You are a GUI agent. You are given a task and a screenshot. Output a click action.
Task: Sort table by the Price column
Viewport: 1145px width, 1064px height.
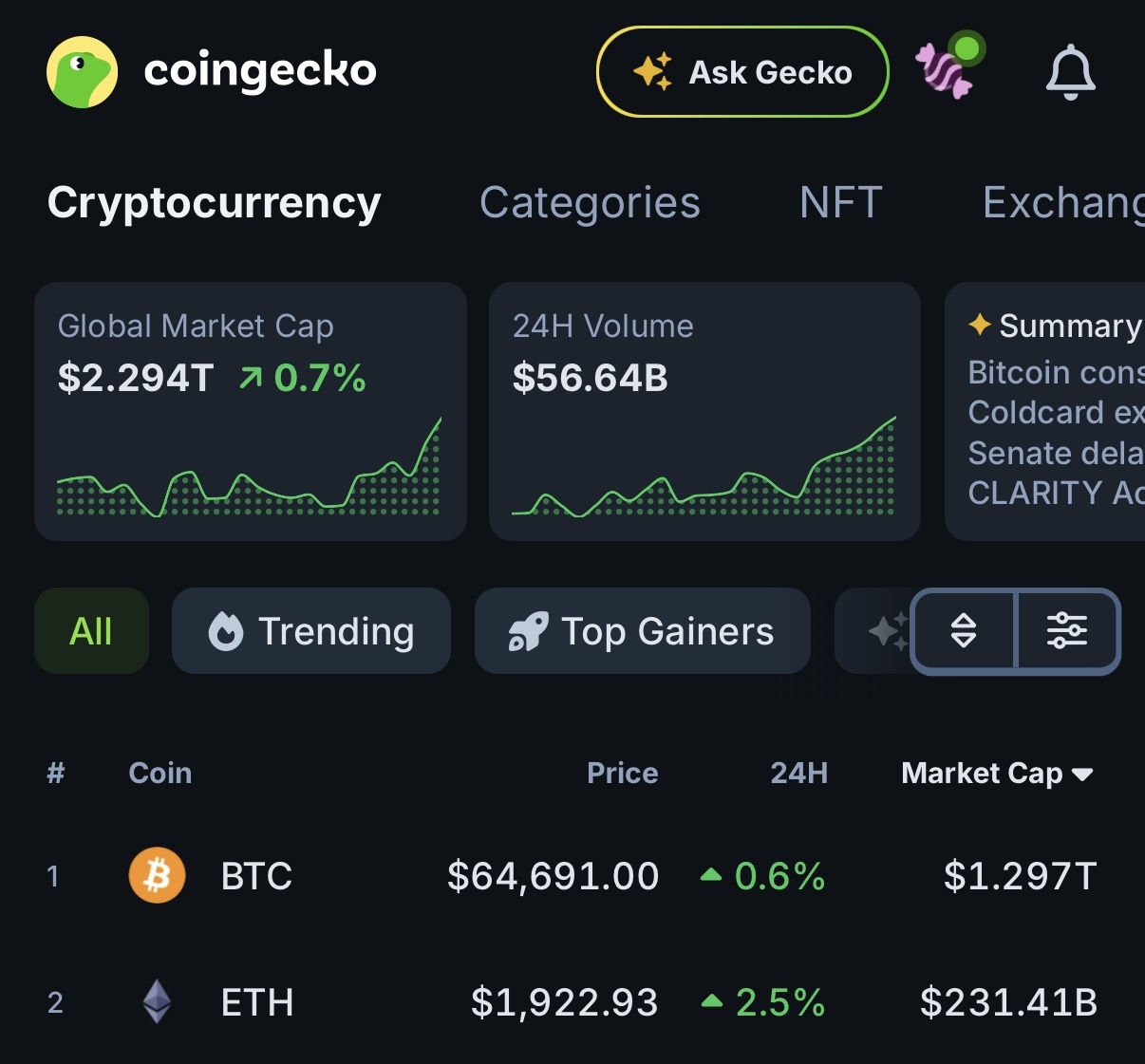click(622, 773)
